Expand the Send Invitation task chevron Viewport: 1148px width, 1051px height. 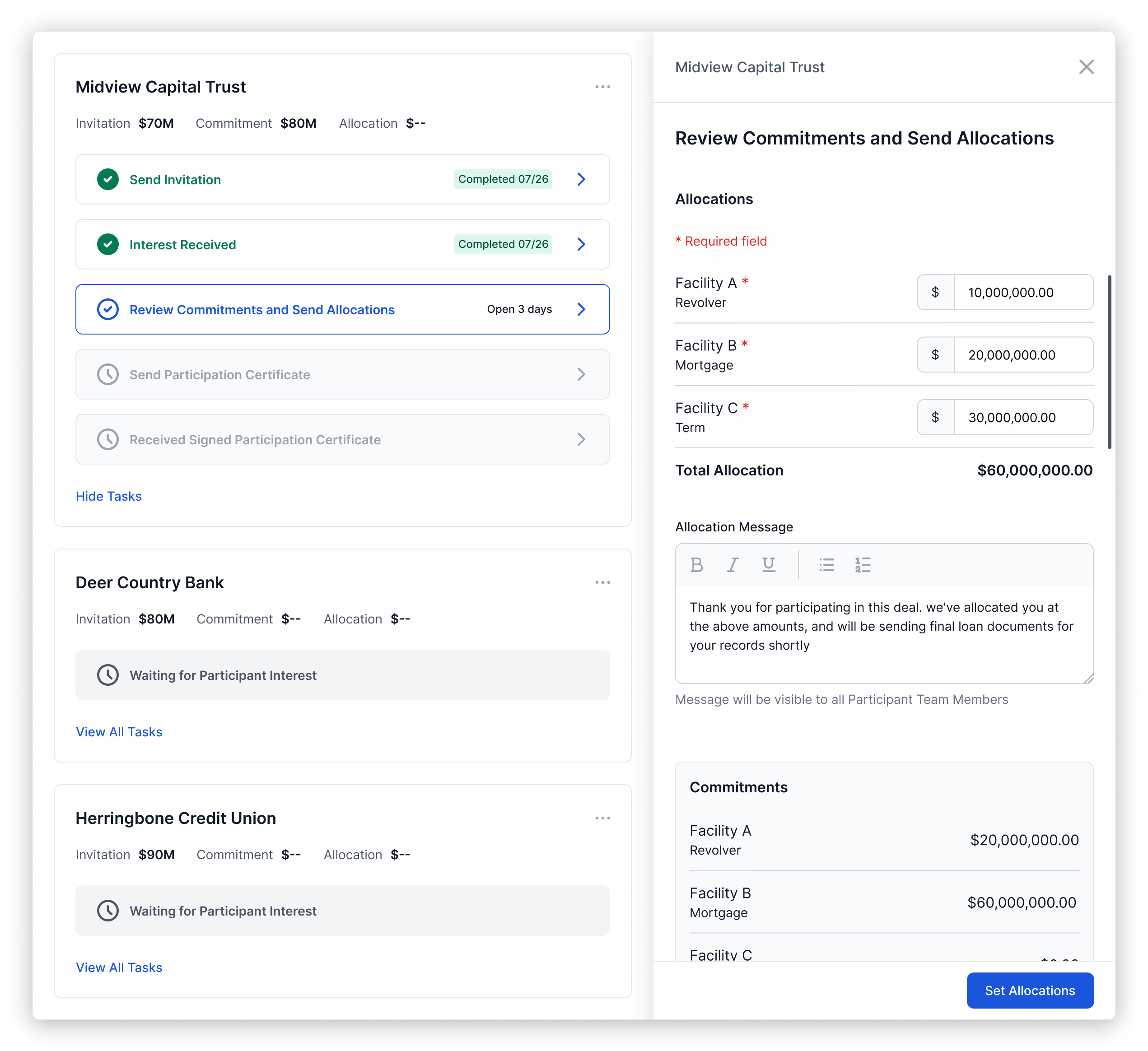point(581,179)
